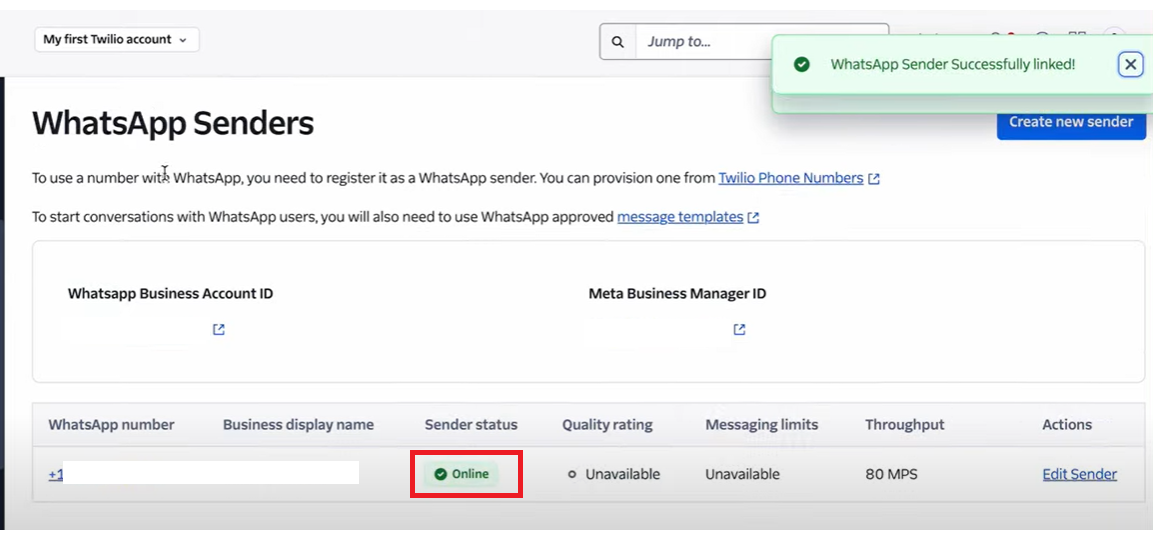The image size is (1167, 541).
Task: Open the My first Twilio account dropdown
Action: (117, 39)
